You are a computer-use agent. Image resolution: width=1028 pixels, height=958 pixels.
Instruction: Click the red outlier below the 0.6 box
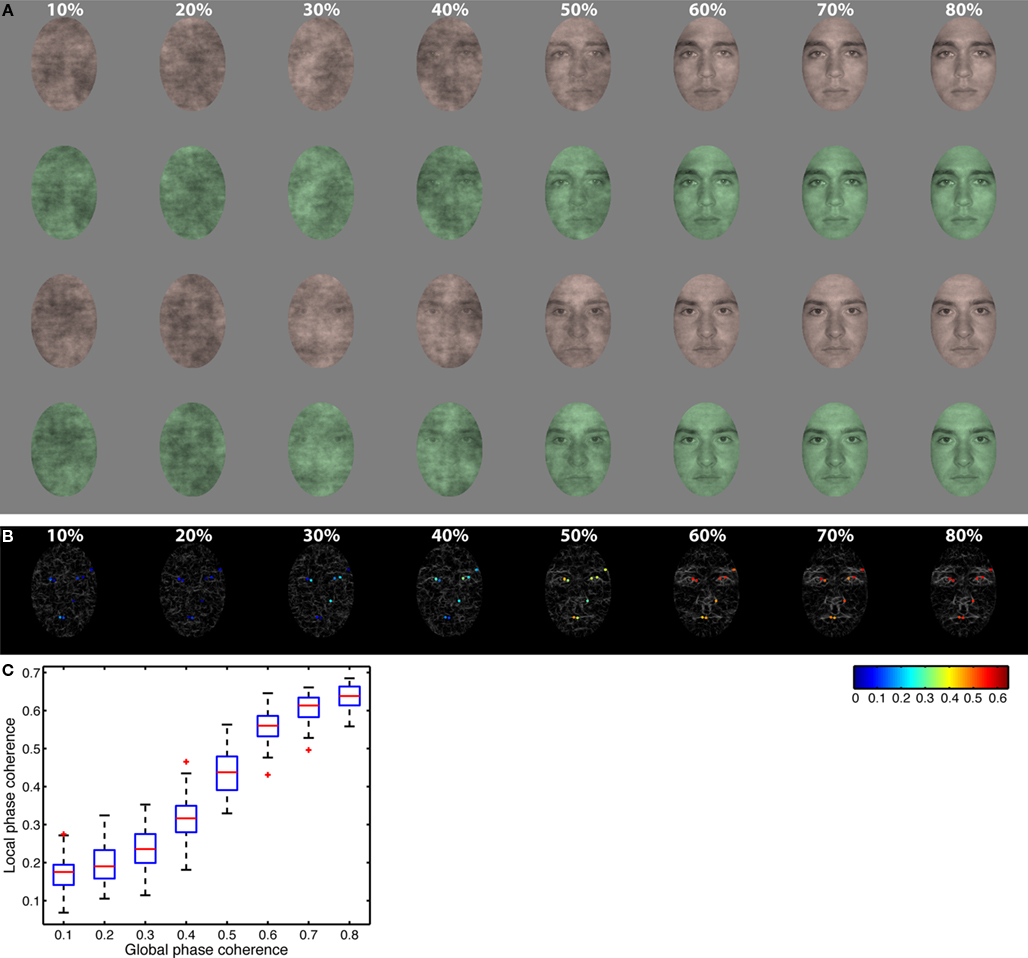[267, 775]
